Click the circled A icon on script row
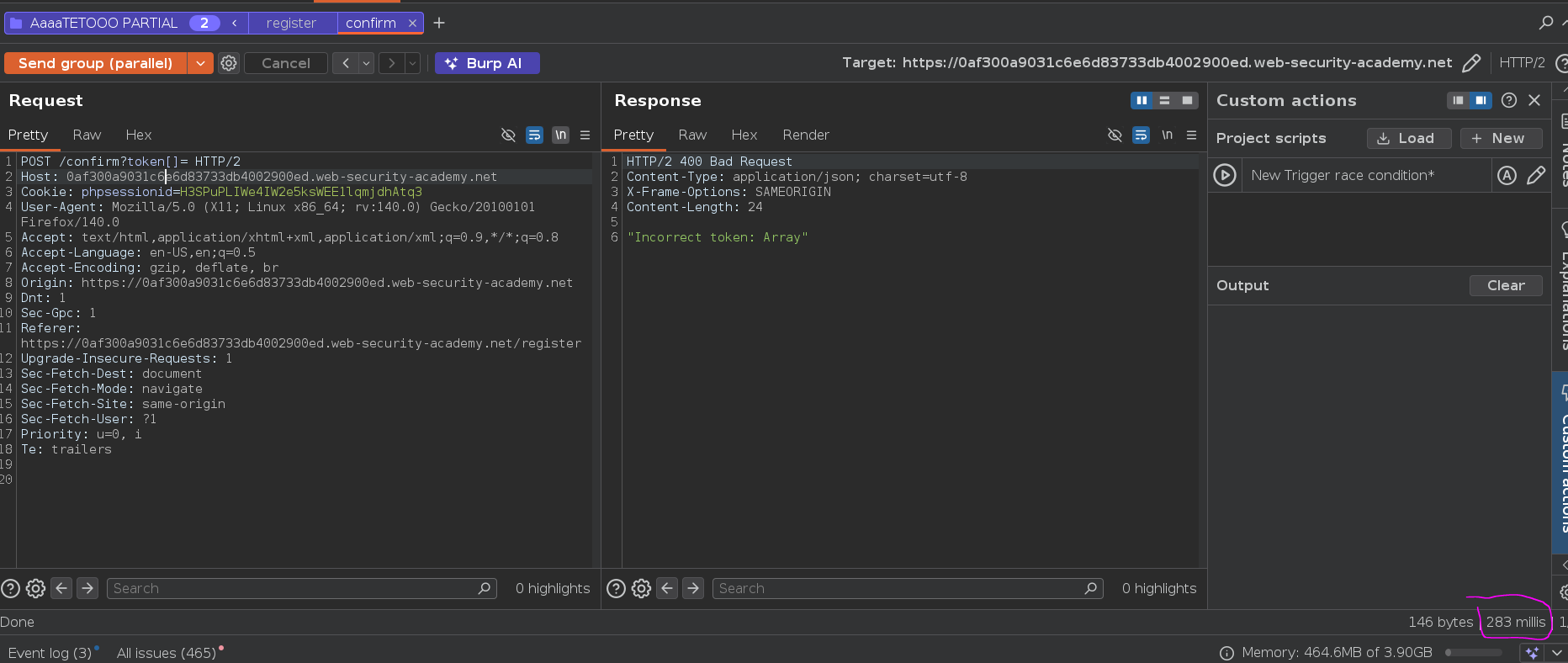Viewport: 1568px width, 663px height. [x=1507, y=175]
